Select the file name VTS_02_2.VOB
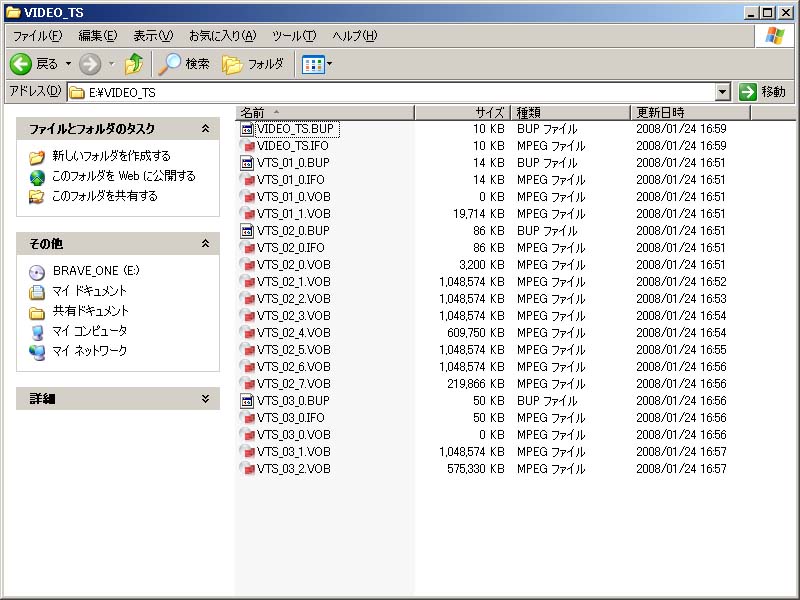Image resolution: width=800 pixels, height=600 pixels. click(293, 299)
